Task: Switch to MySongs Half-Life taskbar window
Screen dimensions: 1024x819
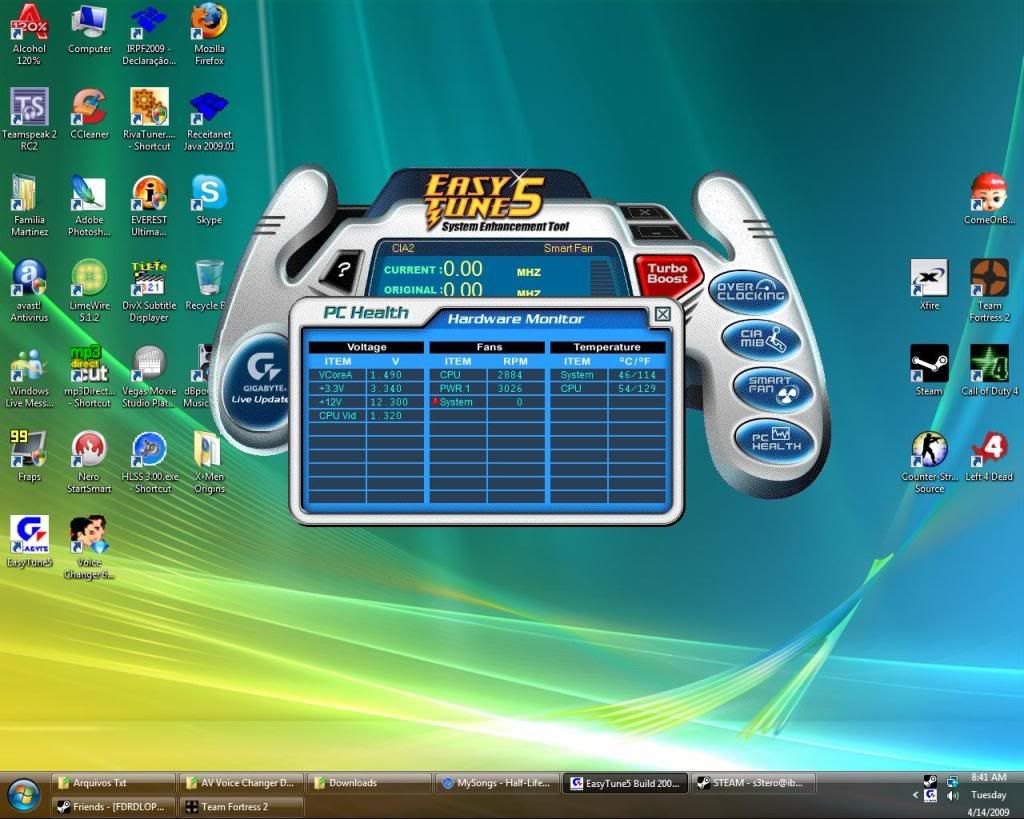Action: coord(497,783)
